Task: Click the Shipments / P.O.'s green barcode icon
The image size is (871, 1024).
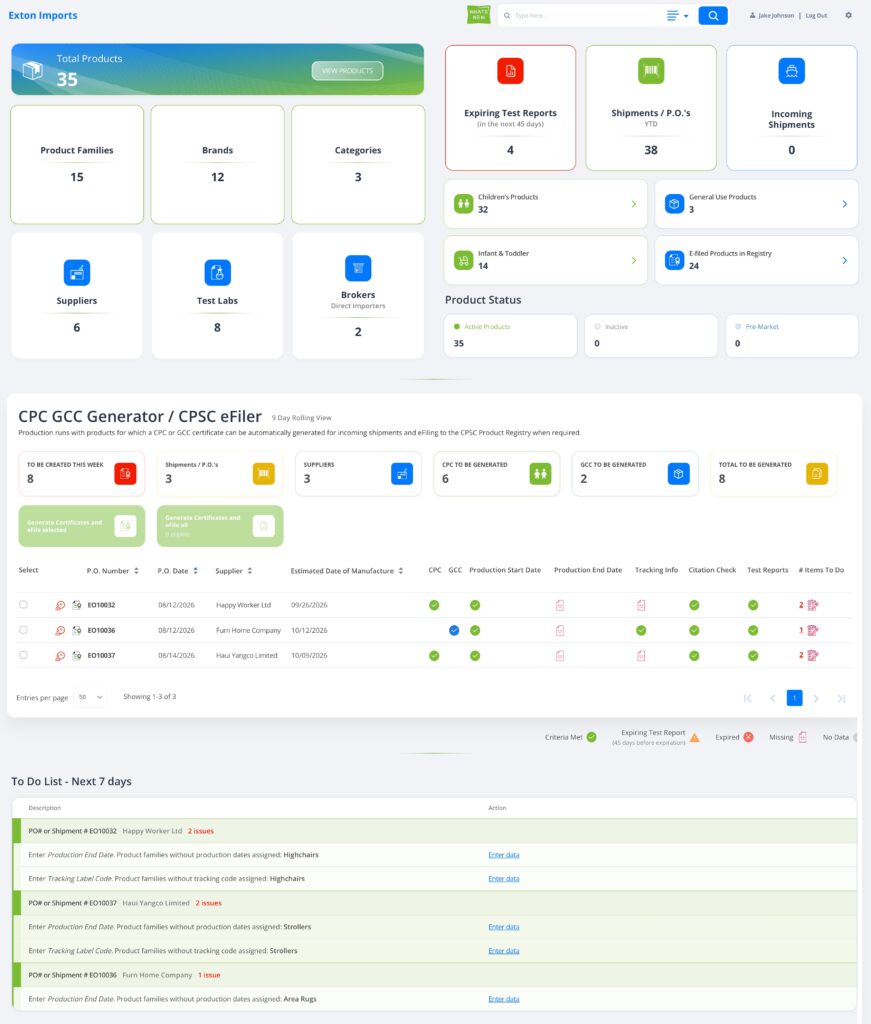Action: (651, 71)
